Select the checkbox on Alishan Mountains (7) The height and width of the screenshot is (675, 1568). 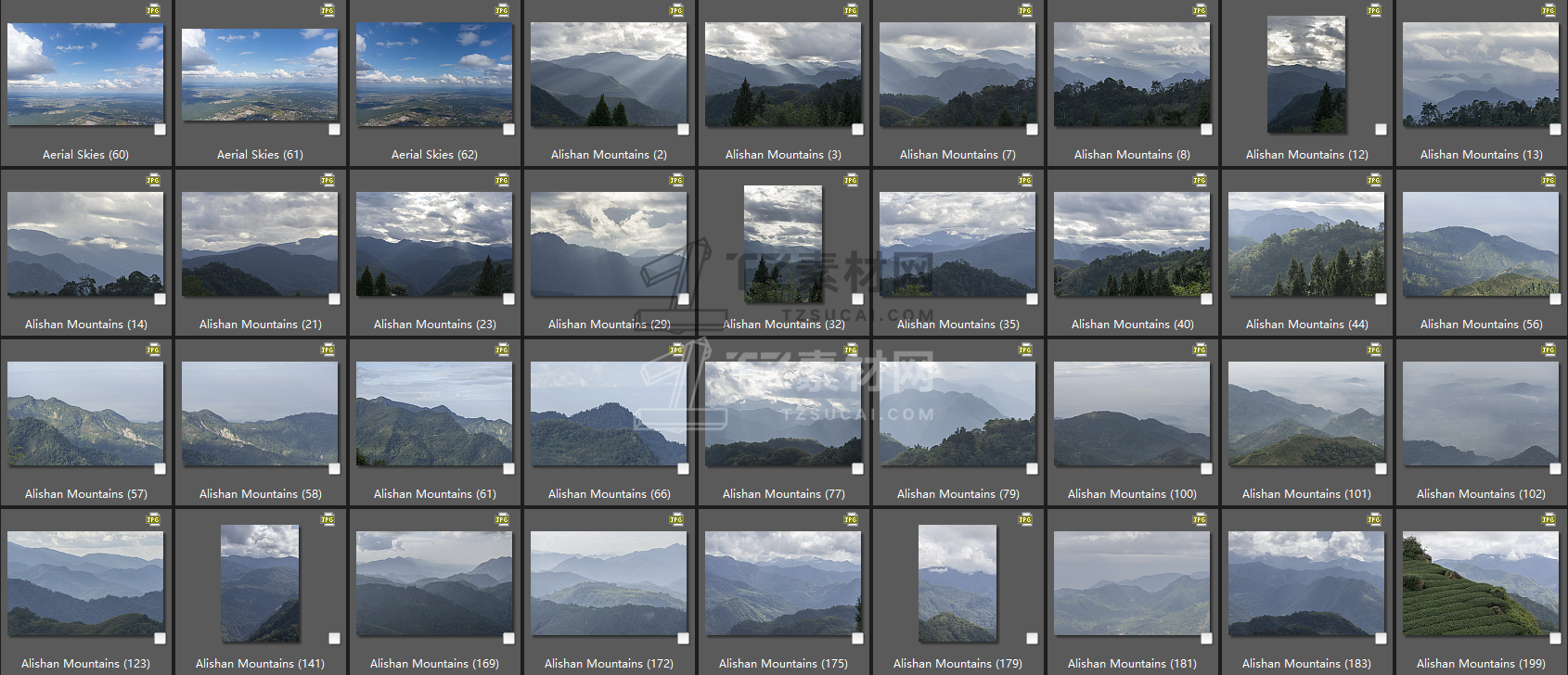(x=1032, y=130)
